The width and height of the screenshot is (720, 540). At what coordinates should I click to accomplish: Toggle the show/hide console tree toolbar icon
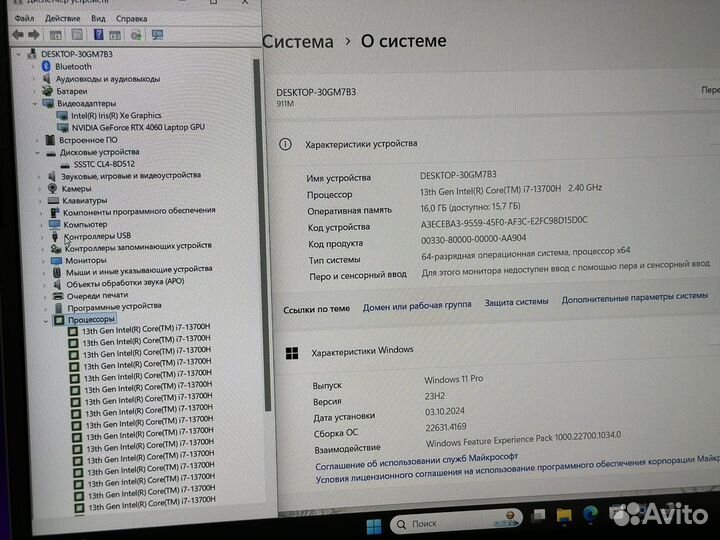pyautogui.click(x=56, y=35)
